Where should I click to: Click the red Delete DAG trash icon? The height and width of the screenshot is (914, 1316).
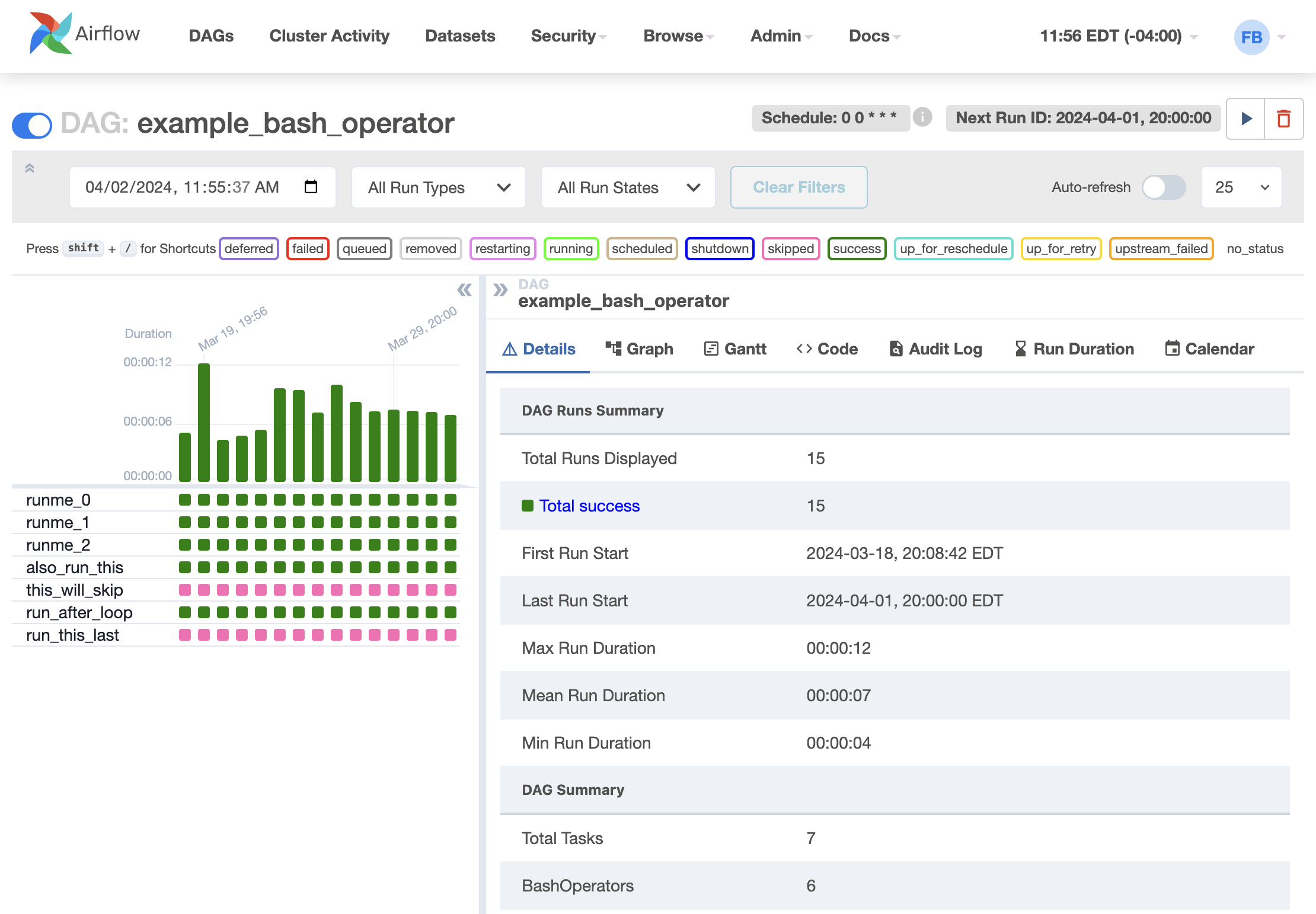[1283, 119]
